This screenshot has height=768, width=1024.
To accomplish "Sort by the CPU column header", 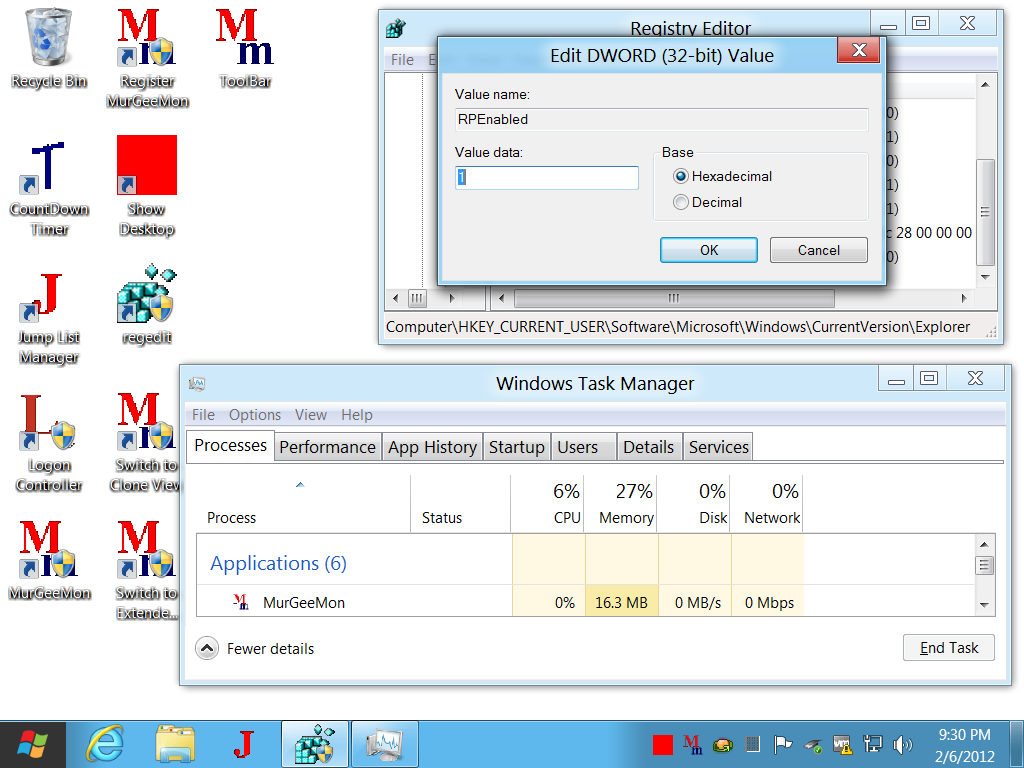I will 548,504.
